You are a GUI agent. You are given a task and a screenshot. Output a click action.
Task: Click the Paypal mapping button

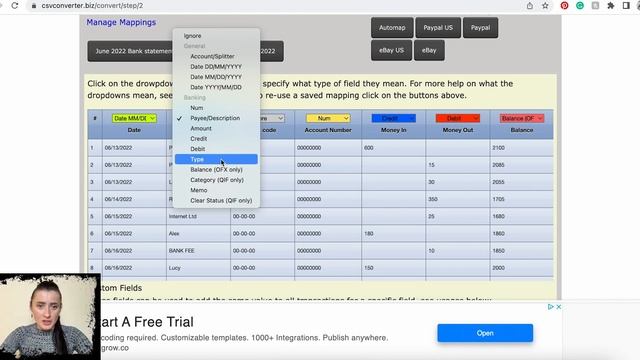[x=480, y=28]
